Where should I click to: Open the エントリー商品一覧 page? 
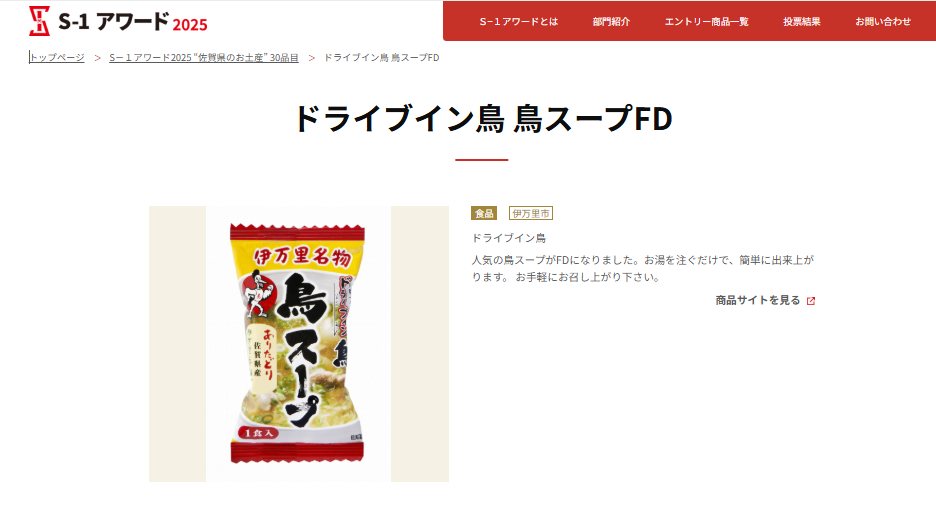(x=707, y=21)
